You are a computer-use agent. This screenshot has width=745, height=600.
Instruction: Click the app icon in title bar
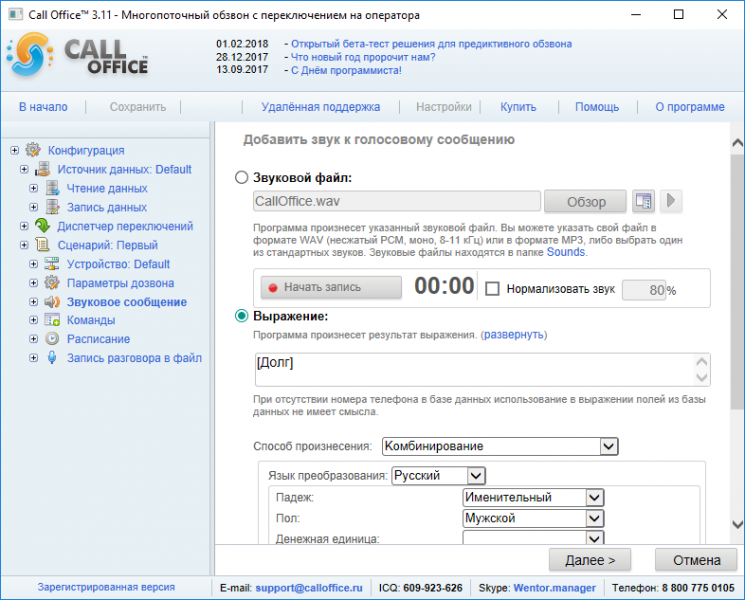(15, 14)
